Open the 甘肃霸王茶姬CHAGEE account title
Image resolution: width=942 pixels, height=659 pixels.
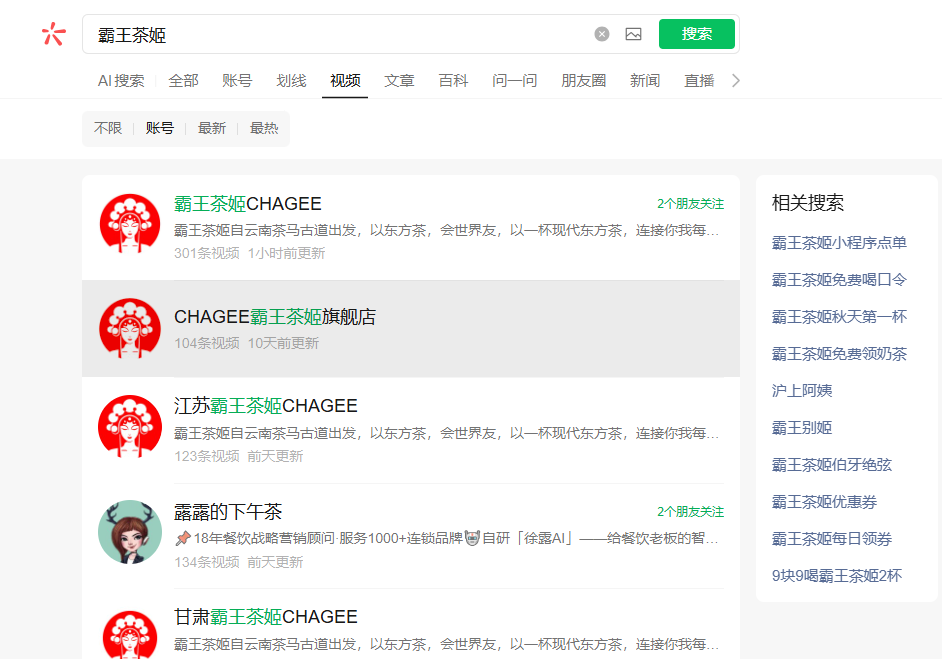(x=266, y=617)
